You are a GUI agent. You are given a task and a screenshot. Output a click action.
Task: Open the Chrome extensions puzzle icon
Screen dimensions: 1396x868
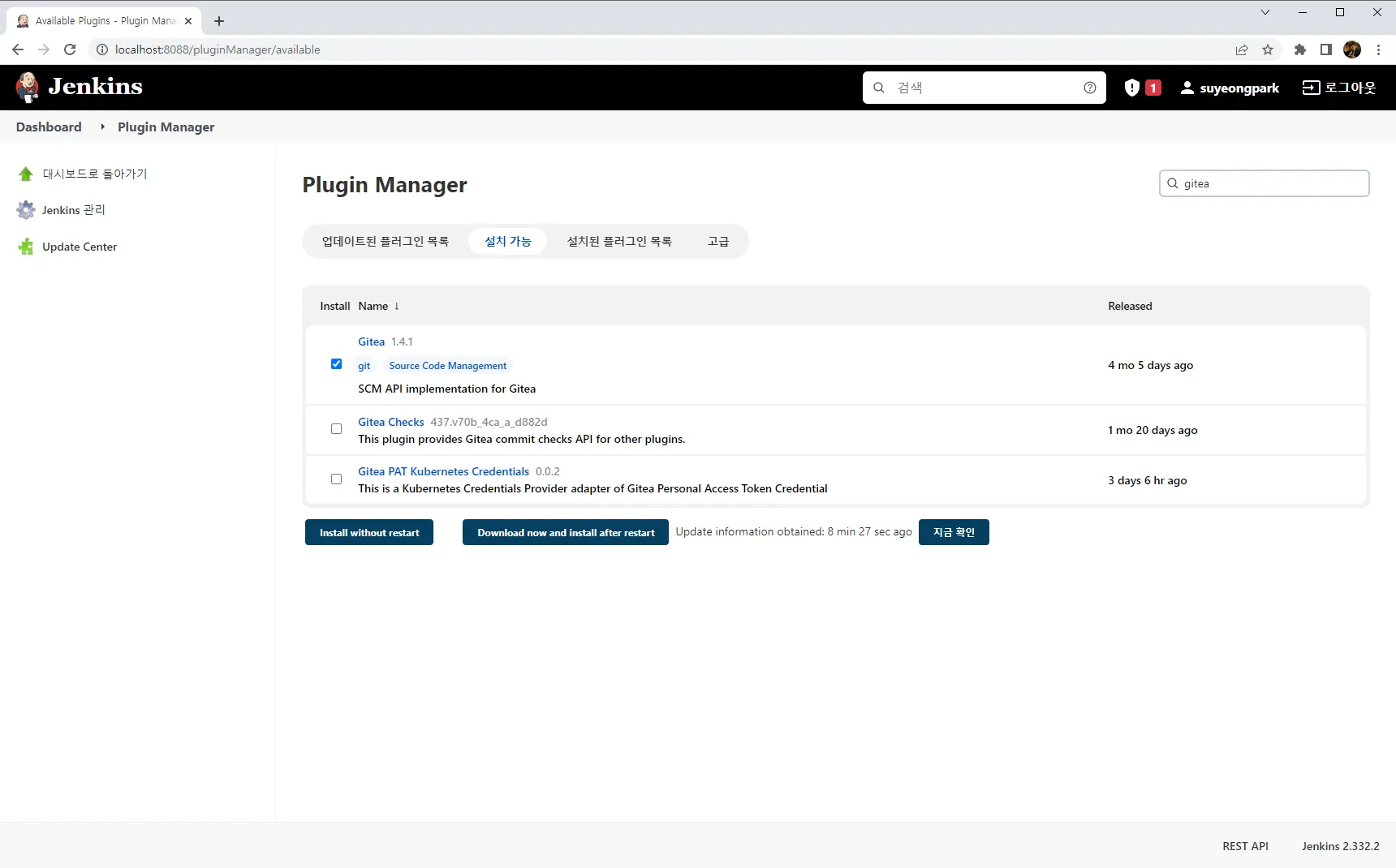coord(1300,49)
